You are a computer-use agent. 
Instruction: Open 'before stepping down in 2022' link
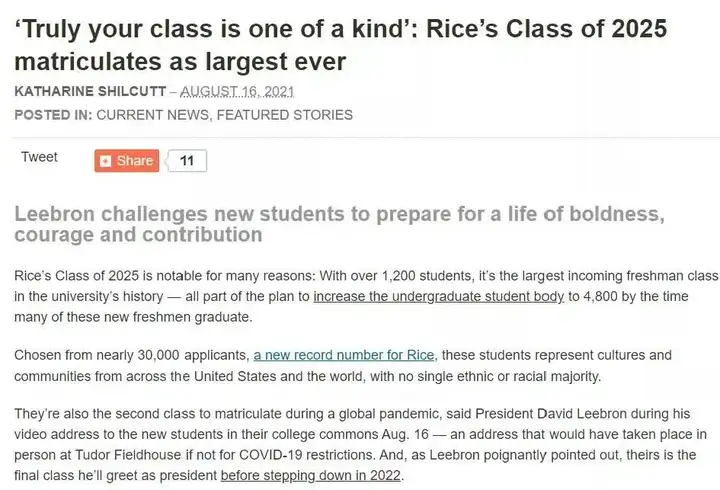(311, 475)
